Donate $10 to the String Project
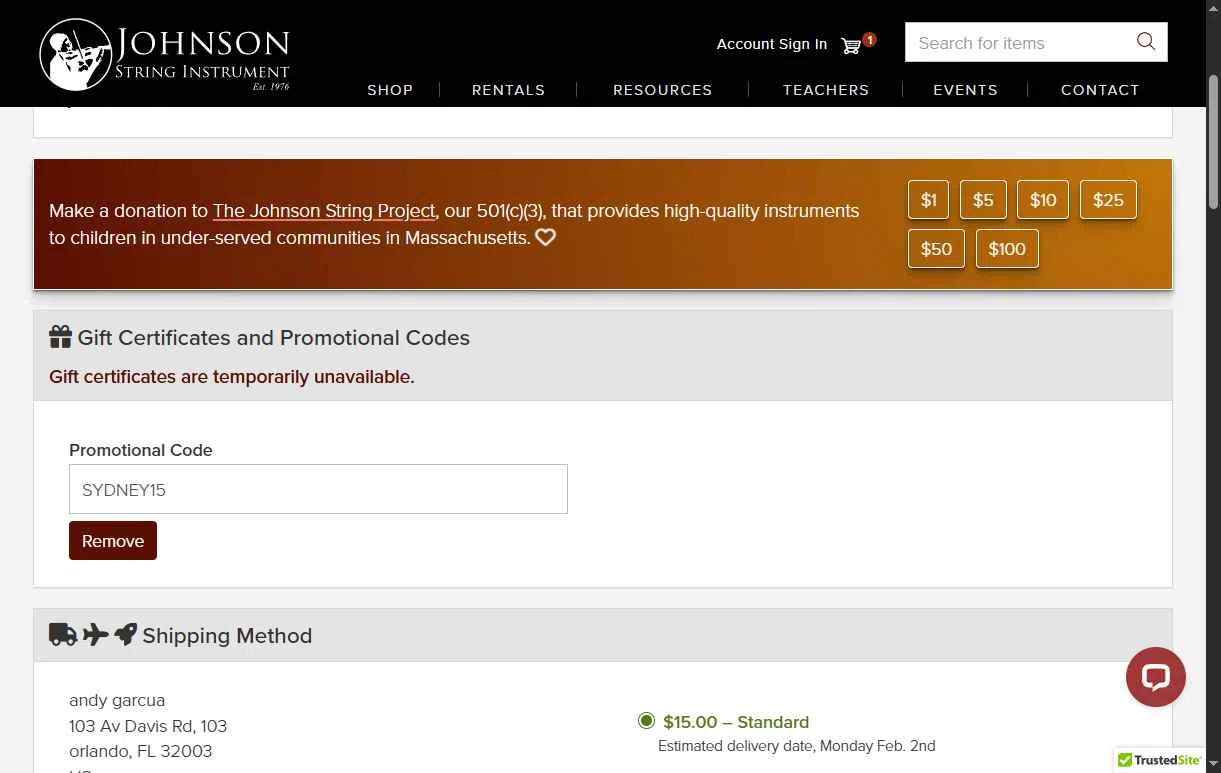Viewport: 1221px width, 773px height. coord(1043,200)
